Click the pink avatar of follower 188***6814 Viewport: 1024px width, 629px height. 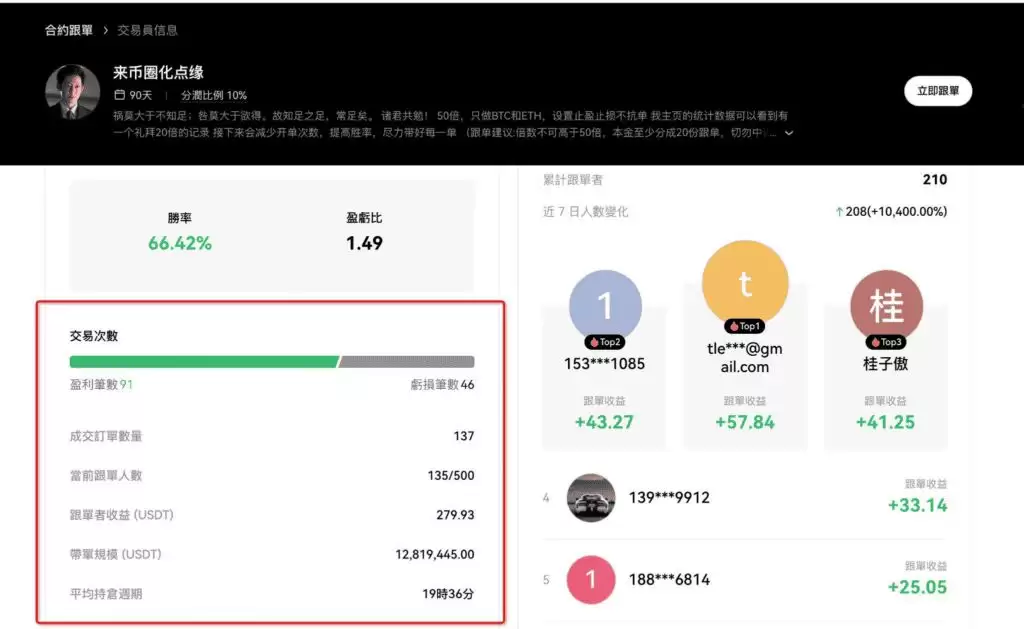590,578
